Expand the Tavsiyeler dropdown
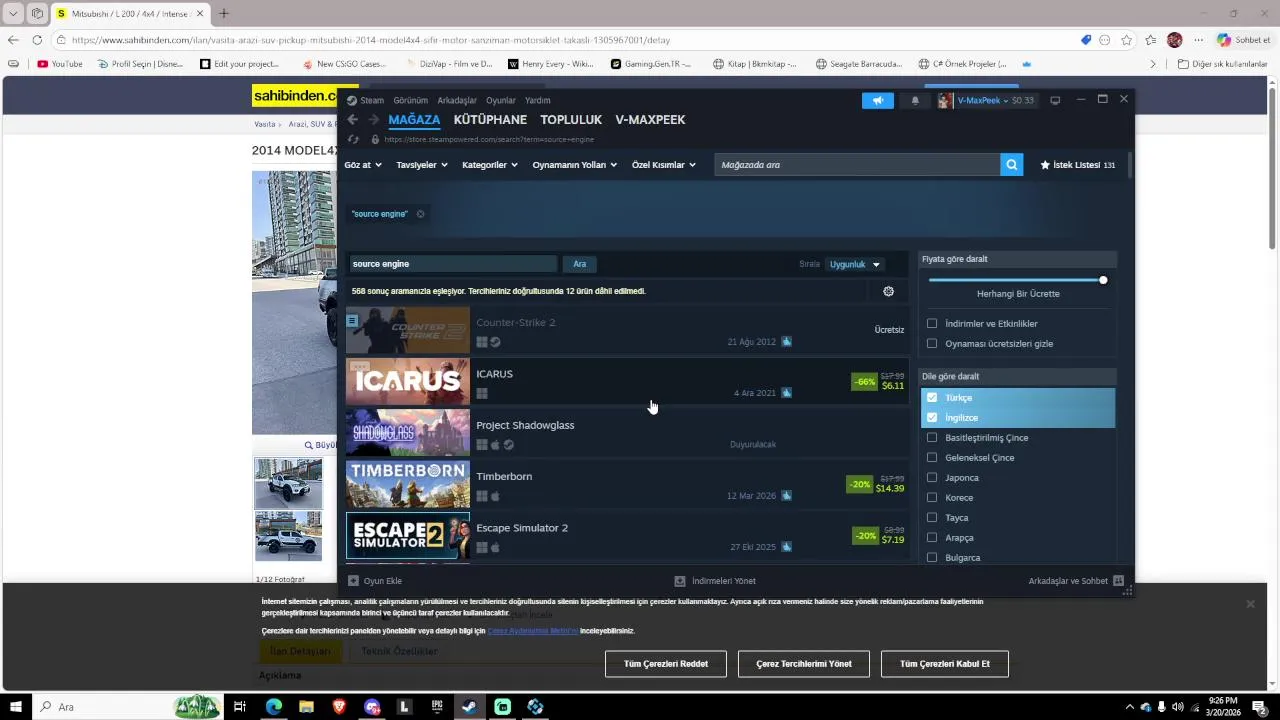Viewport: 1280px width, 720px height. coord(422,165)
